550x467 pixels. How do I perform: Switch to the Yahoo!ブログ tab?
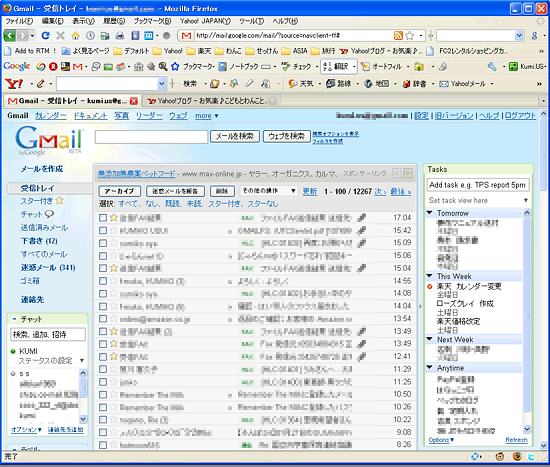click(212, 101)
